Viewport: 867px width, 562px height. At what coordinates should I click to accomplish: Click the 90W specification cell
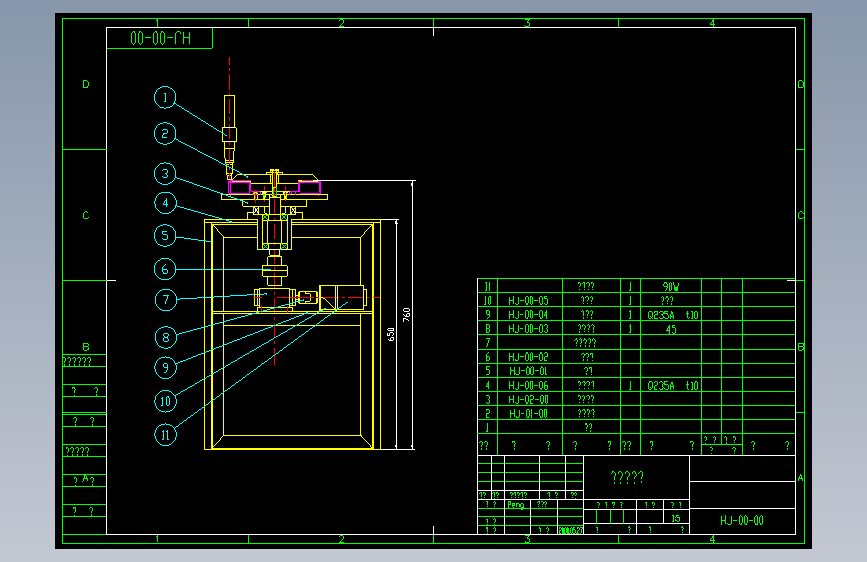(x=671, y=287)
